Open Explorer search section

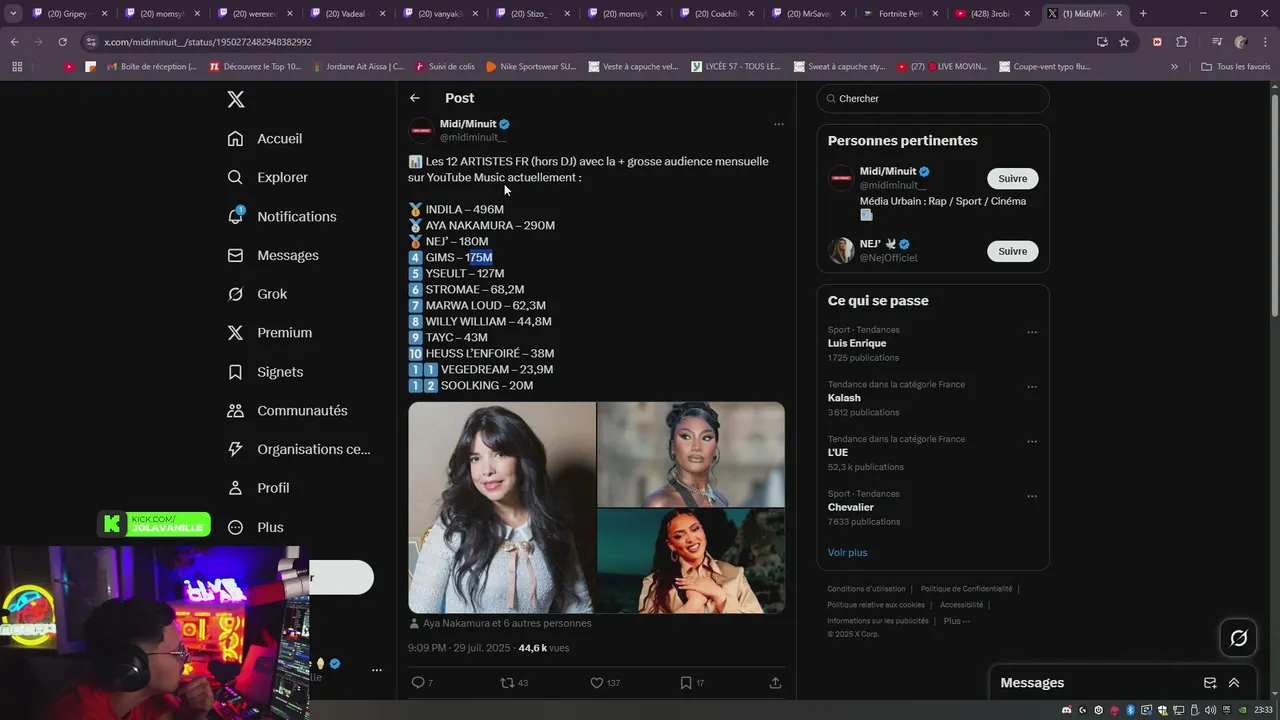(267, 177)
